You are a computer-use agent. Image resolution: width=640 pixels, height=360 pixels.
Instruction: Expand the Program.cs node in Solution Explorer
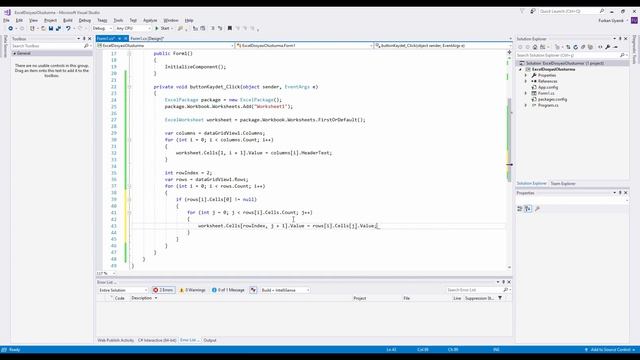click(526, 105)
